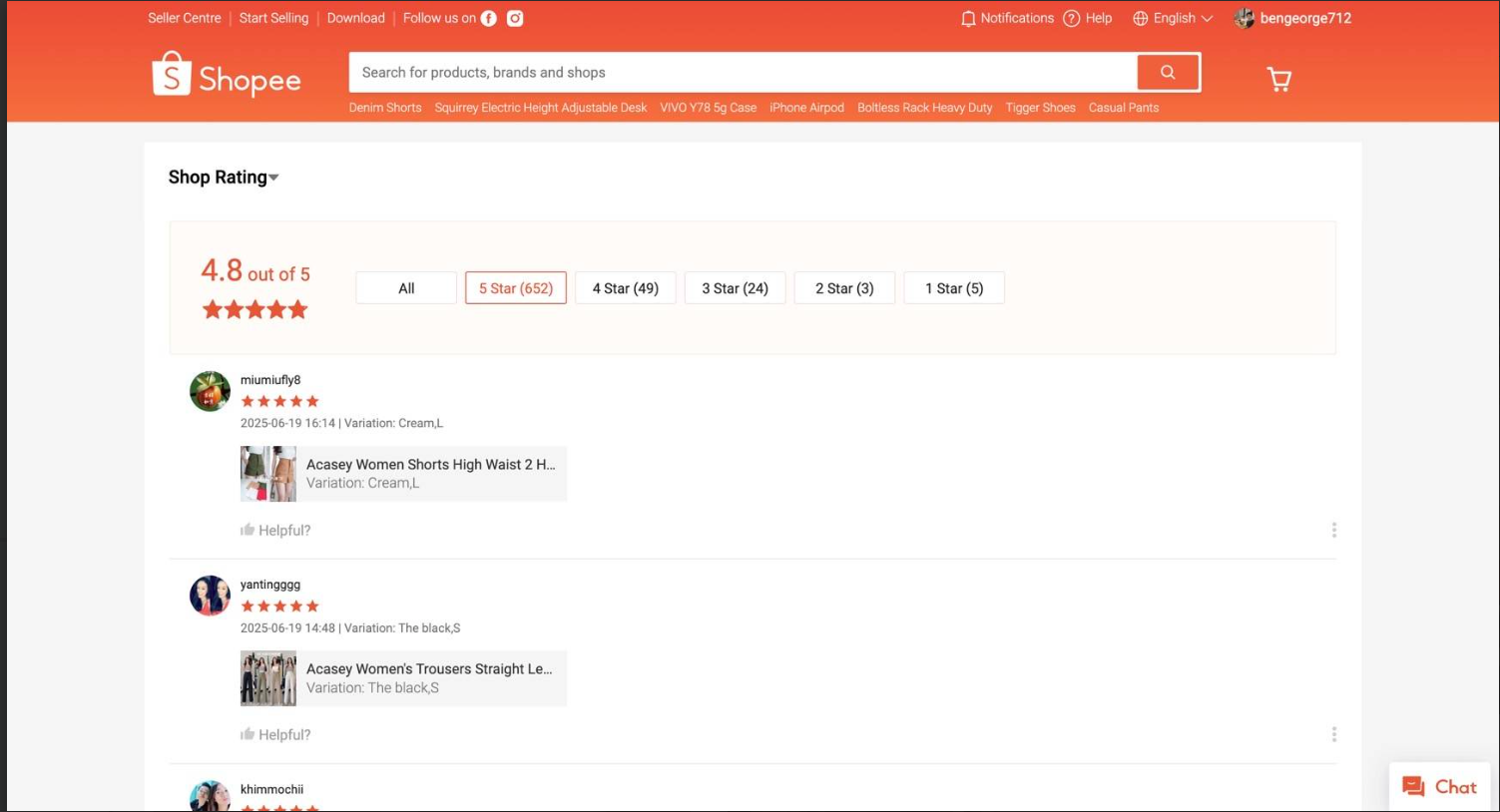Open more options for yantingggg's review
Viewport: 1500px width, 812px height.
[x=1333, y=734]
